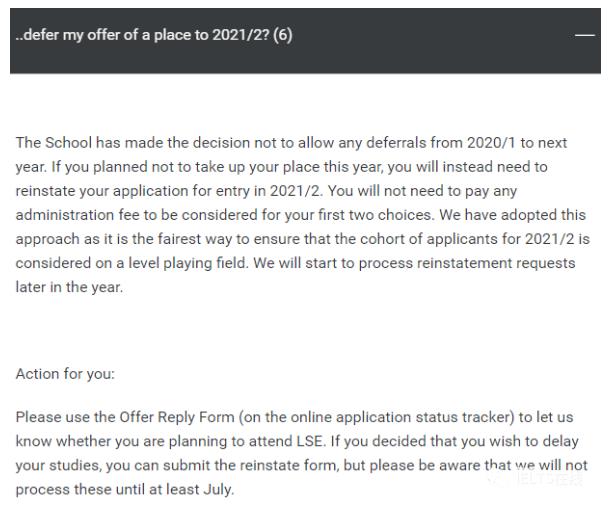Click '2020/1' in the first paragraph

[491, 143]
